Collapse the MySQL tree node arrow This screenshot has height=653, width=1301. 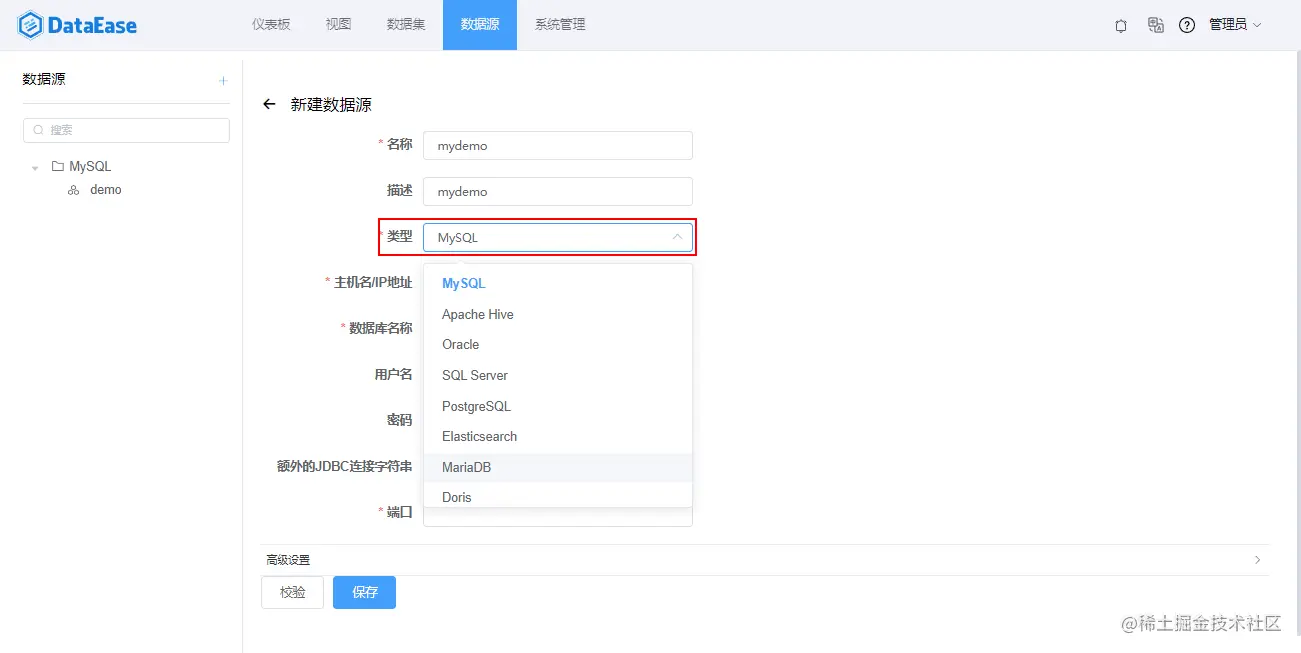click(x=35, y=167)
